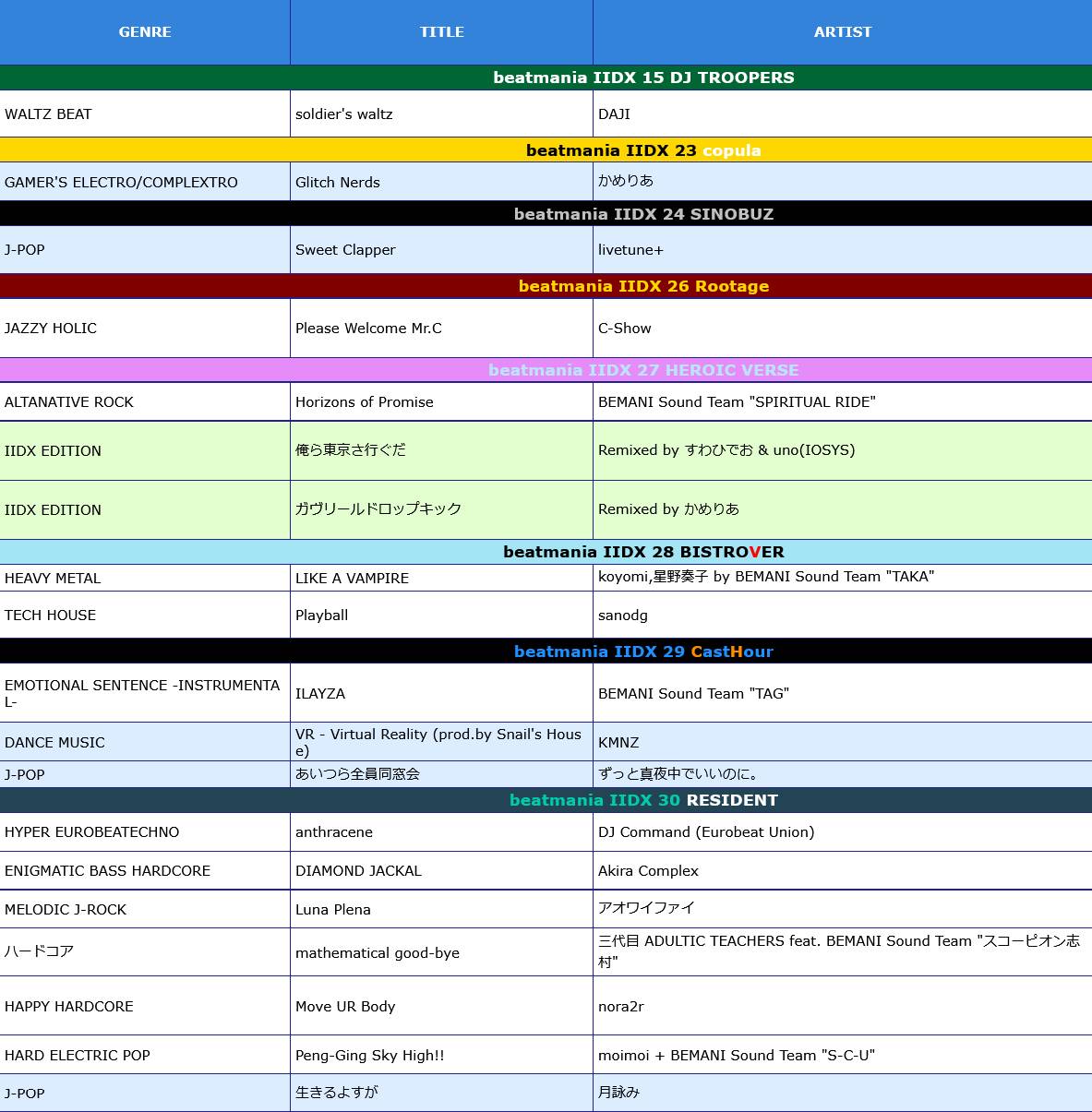Click the title Playball
The width and height of the screenshot is (1092, 1112).
pos(321,616)
